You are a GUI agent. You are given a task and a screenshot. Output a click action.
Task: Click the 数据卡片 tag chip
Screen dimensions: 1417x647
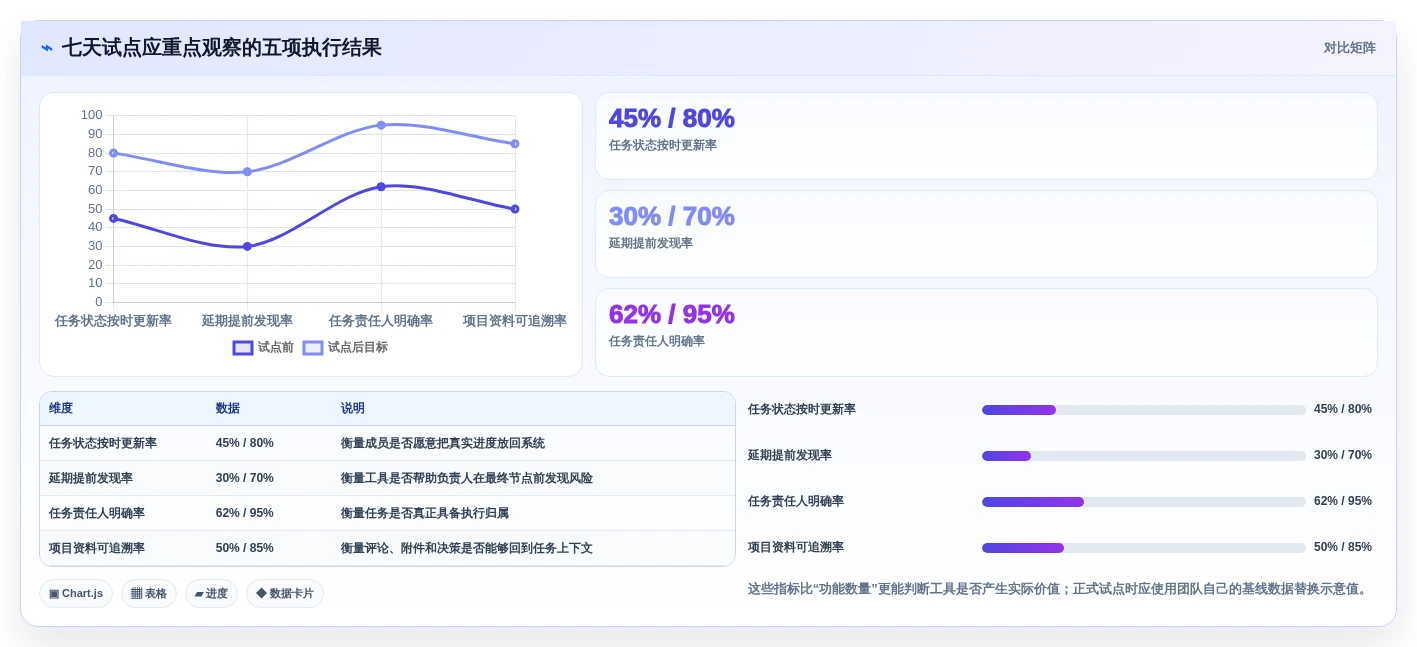point(285,593)
